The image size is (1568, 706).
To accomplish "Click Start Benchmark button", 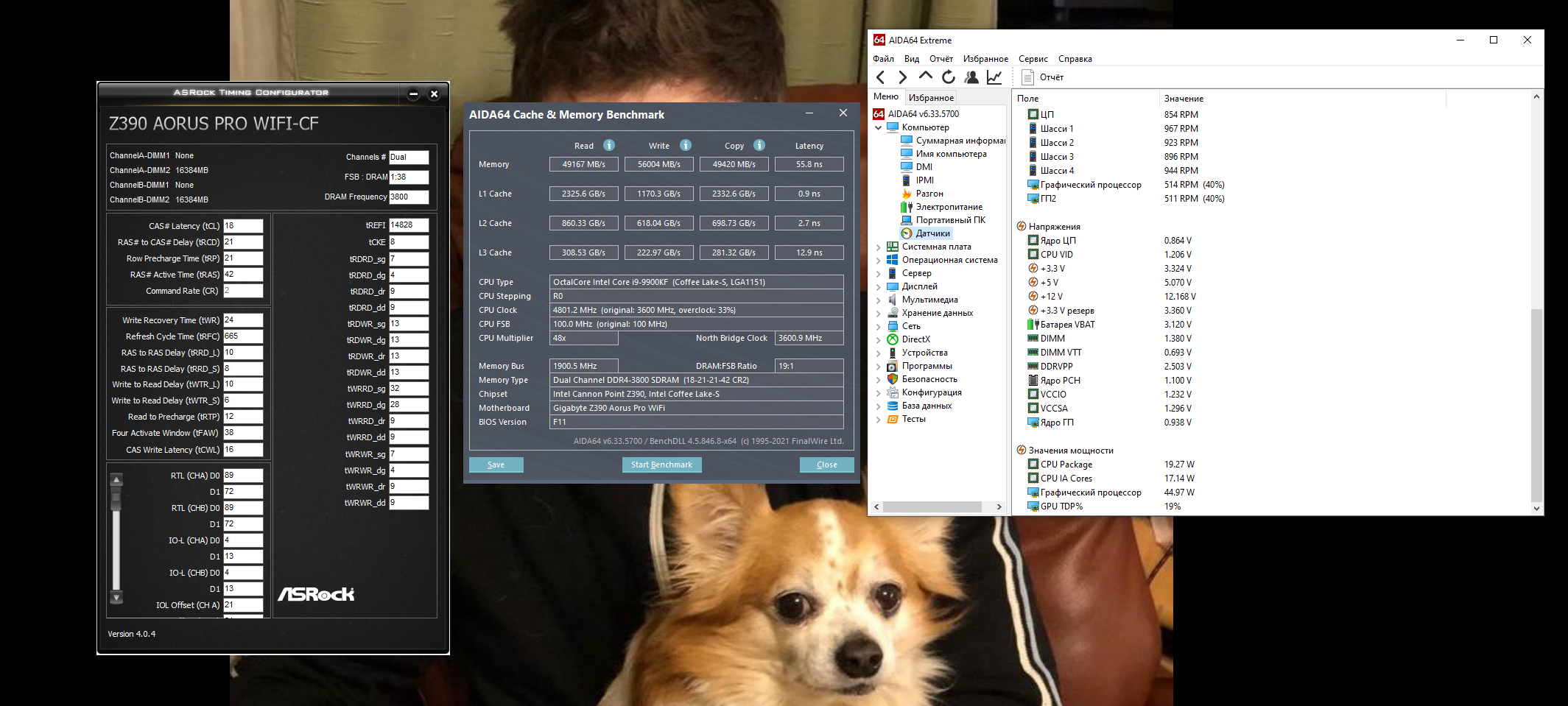I will pyautogui.click(x=661, y=465).
